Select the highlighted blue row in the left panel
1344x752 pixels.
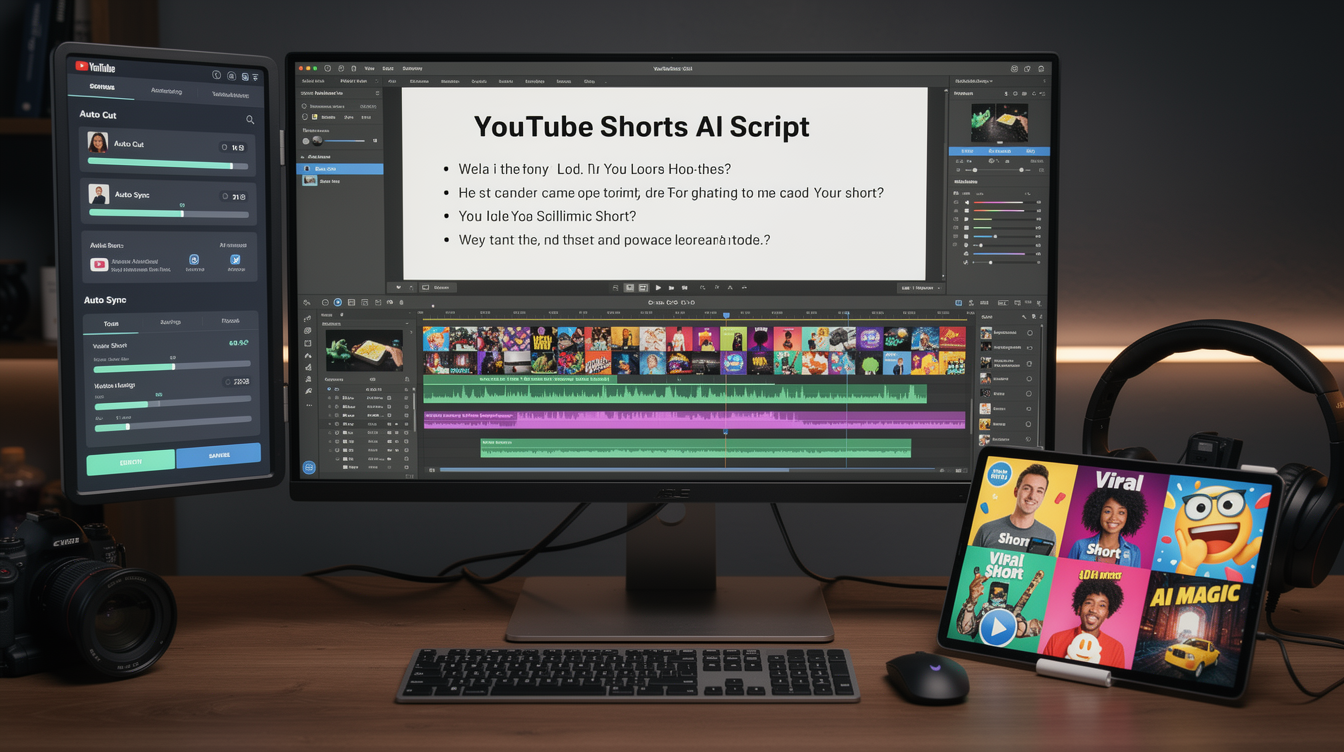341,169
